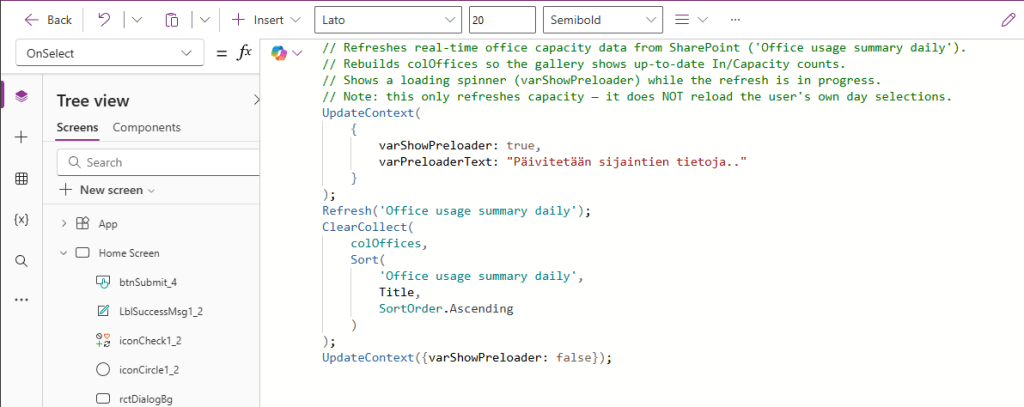Collapse the Home Screen tree node

pyautogui.click(x=64, y=253)
